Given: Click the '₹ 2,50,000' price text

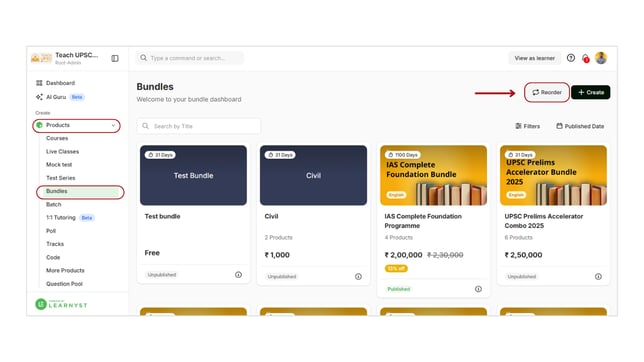Looking at the screenshot, I should pos(523,255).
